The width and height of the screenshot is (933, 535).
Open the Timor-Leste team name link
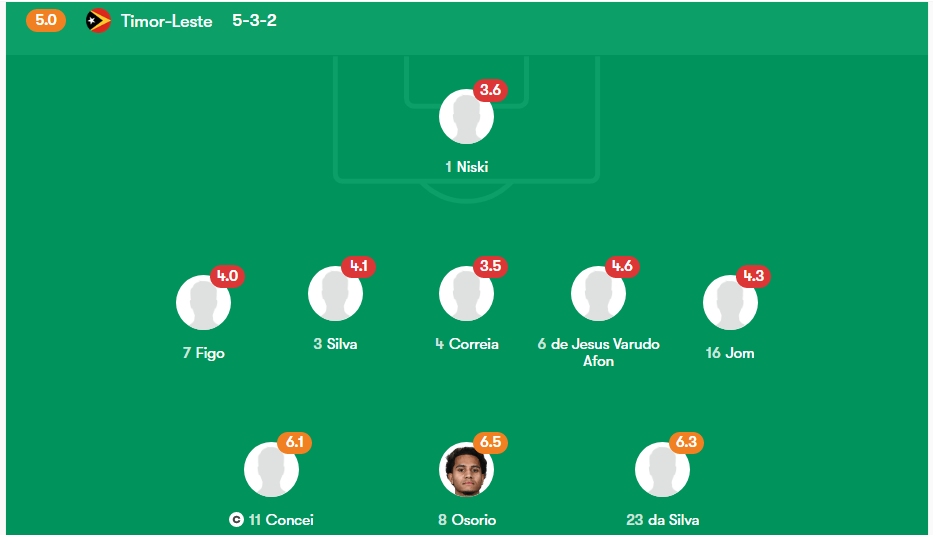[167, 21]
